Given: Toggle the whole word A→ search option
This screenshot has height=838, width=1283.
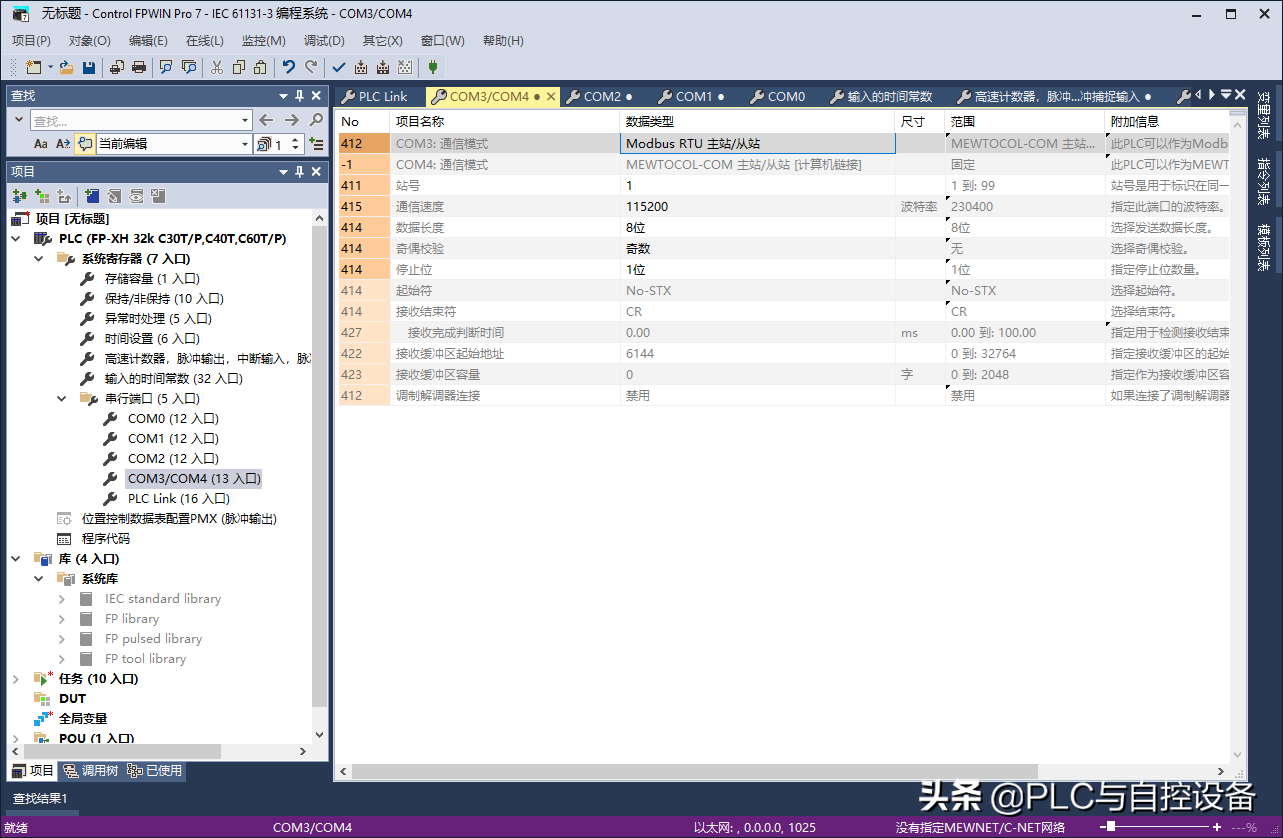Looking at the screenshot, I should 63,144.
